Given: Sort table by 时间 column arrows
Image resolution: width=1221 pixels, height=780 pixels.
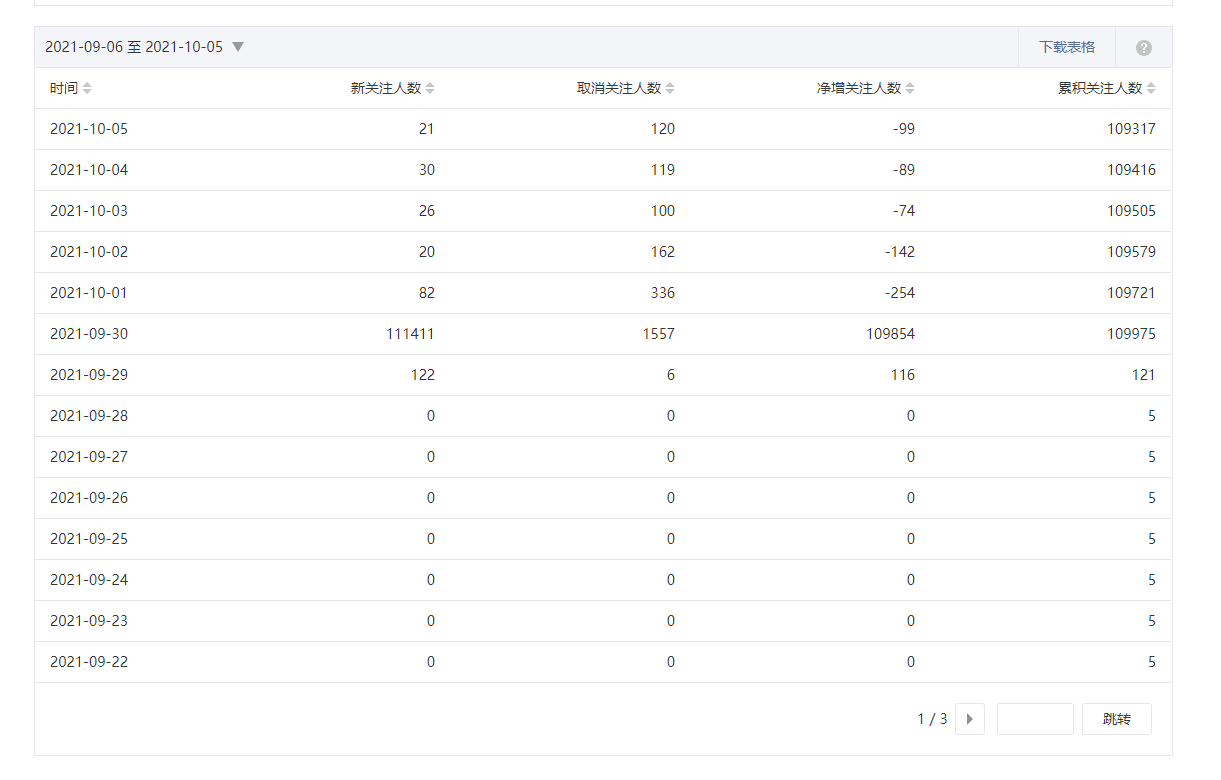Looking at the screenshot, I should pos(87,88).
